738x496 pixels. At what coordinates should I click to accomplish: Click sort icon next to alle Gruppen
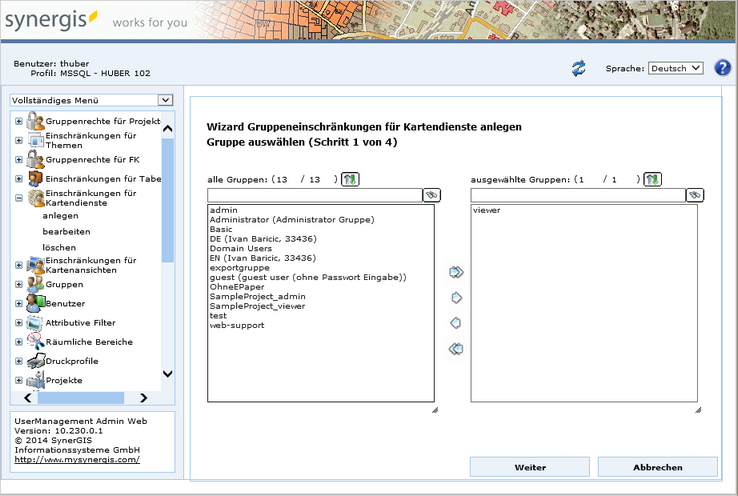(x=349, y=179)
